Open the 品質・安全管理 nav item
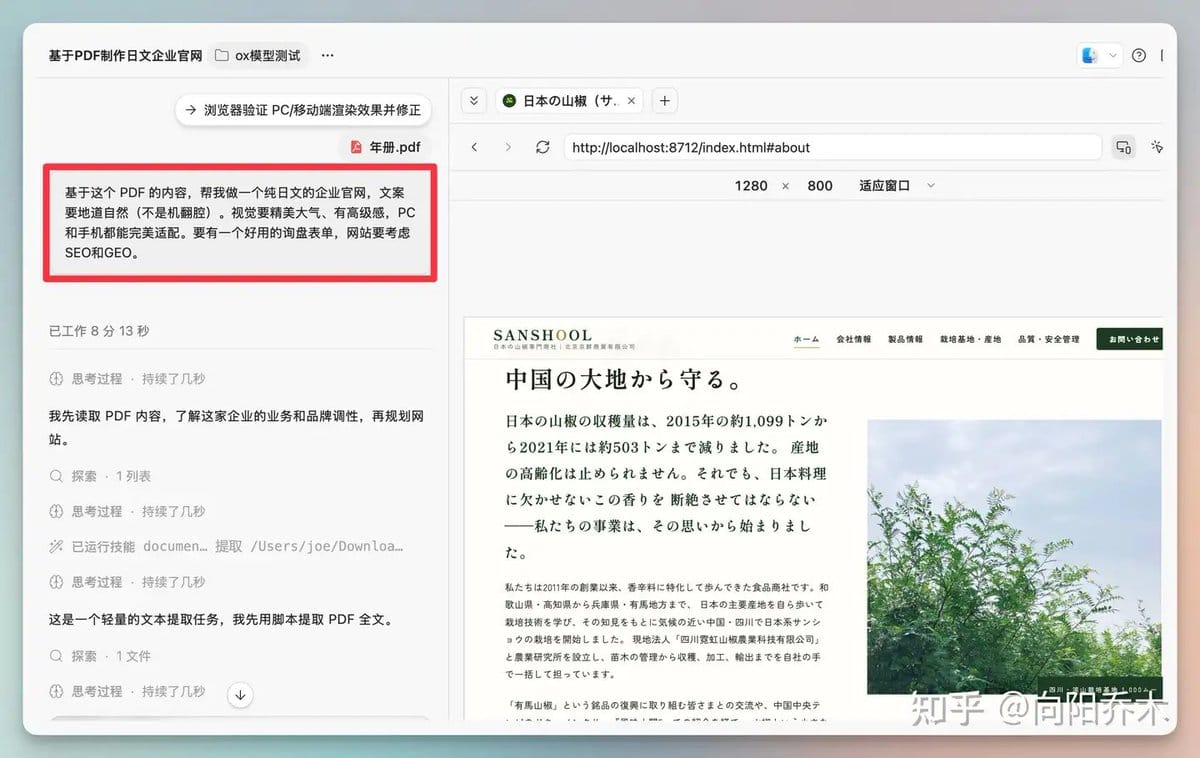1200x758 pixels. pos(1048,339)
